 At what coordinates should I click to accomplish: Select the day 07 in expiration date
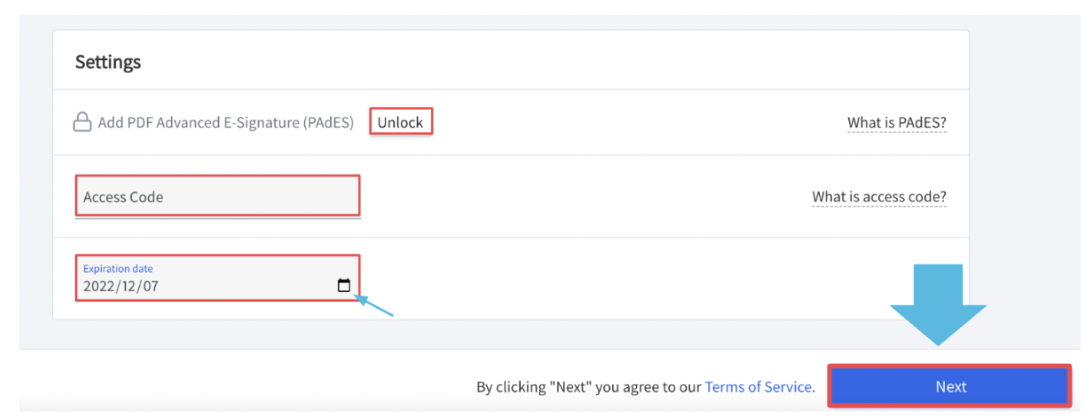coord(149,286)
